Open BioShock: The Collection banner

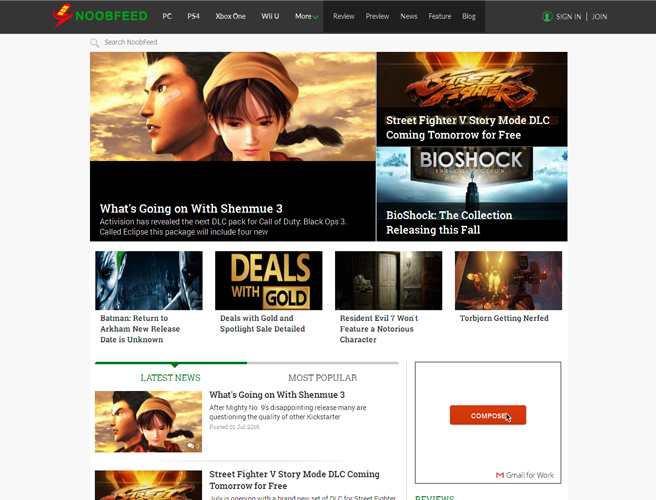[x=472, y=194]
